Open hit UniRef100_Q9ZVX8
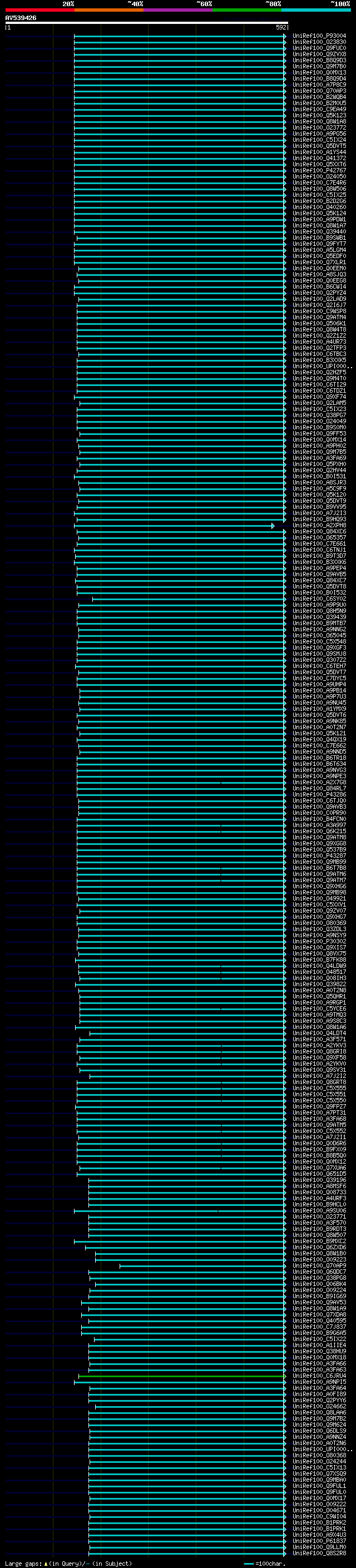356x1568 pixels. pyautogui.click(x=319, y=54)
